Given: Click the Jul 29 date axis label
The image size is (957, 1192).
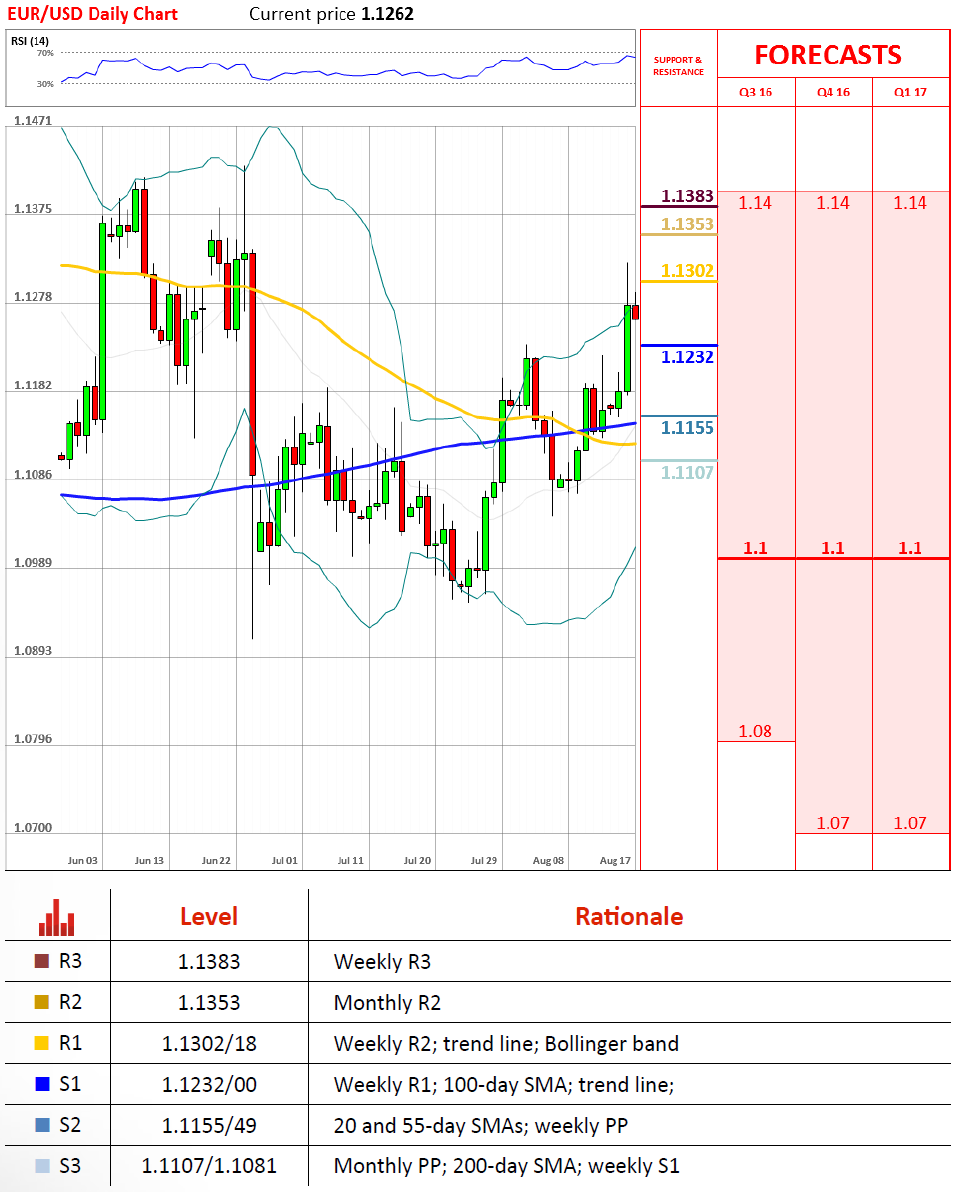Looking at the screenshot, I should coord(483,861).
